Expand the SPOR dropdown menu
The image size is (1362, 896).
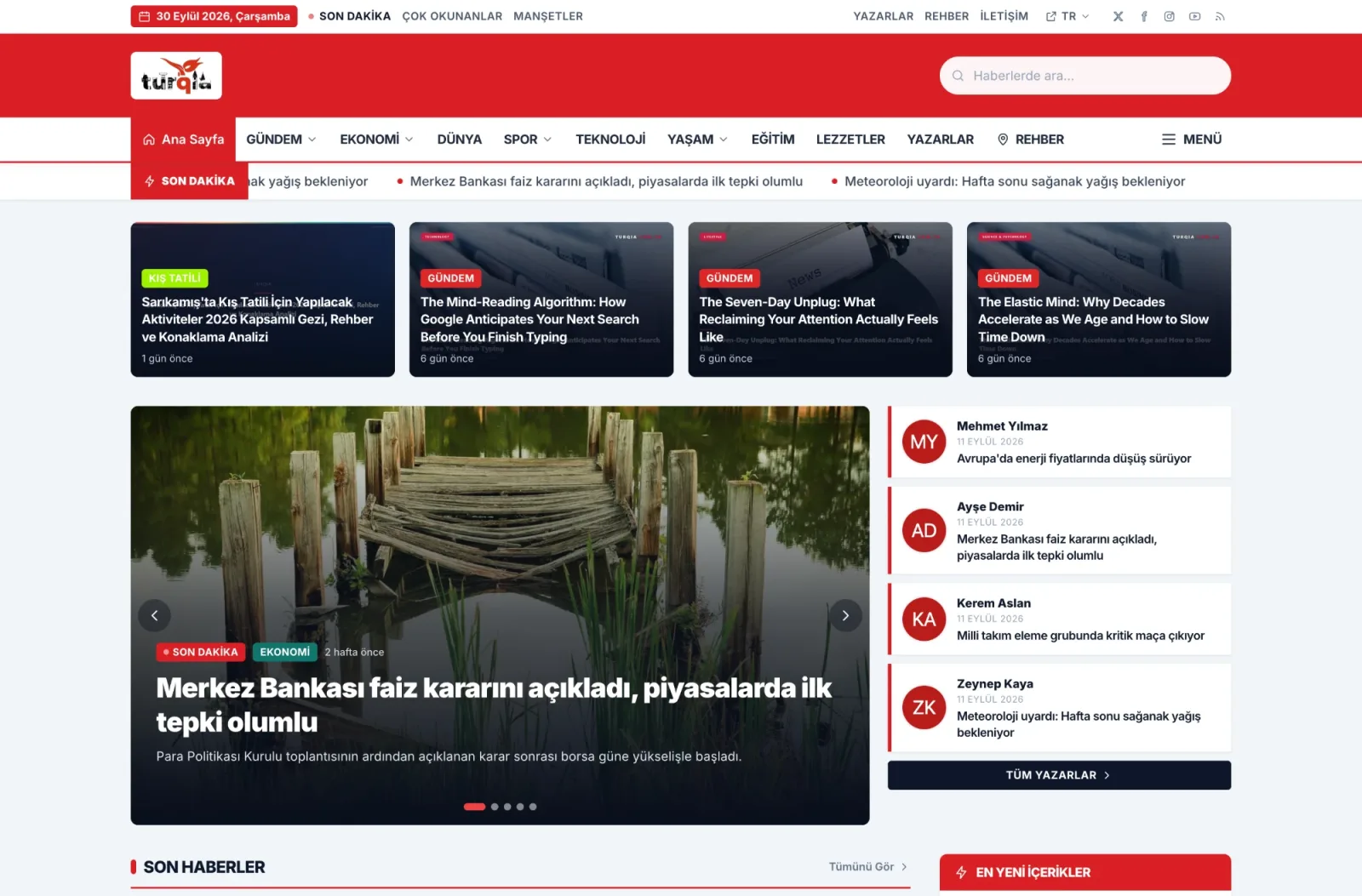tap(528, 140)
